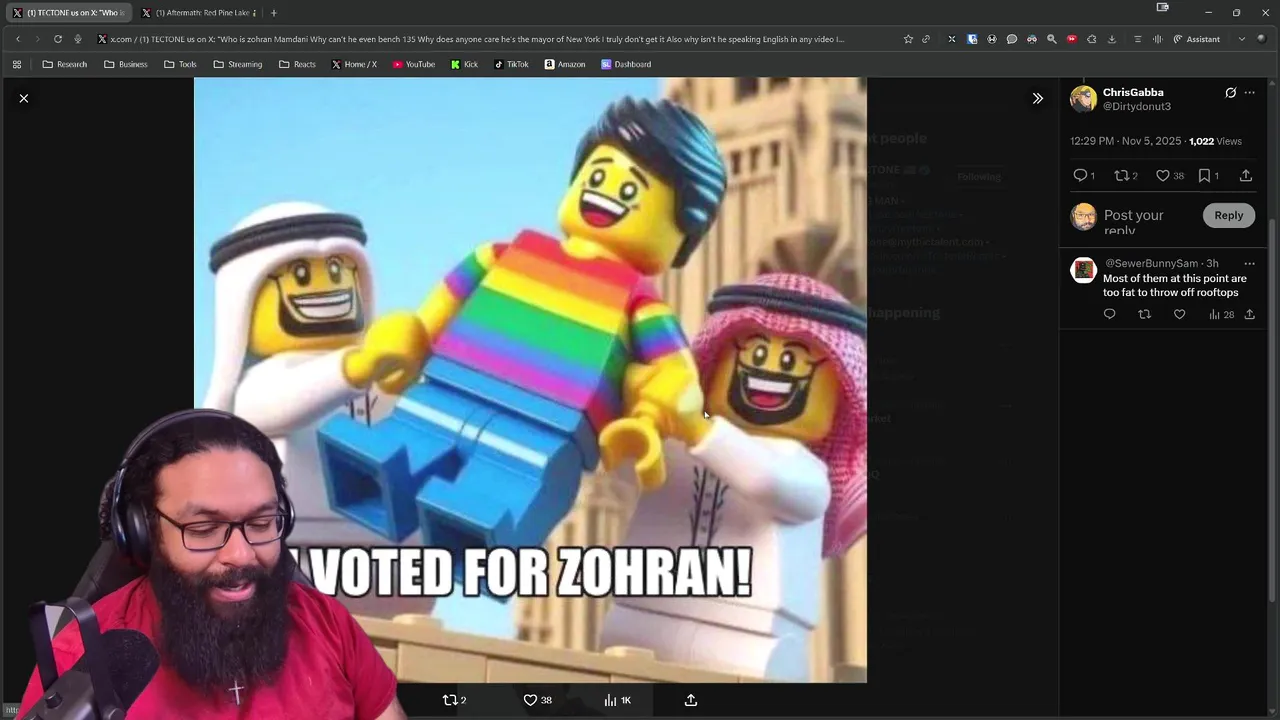This screenshot has height=720, width=1280.
Task: Open the TikTok bookmark
Action: [511, 64]
